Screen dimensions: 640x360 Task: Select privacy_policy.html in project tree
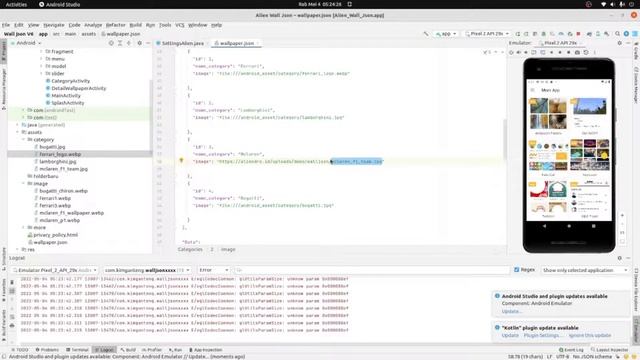tap(55, 235)
